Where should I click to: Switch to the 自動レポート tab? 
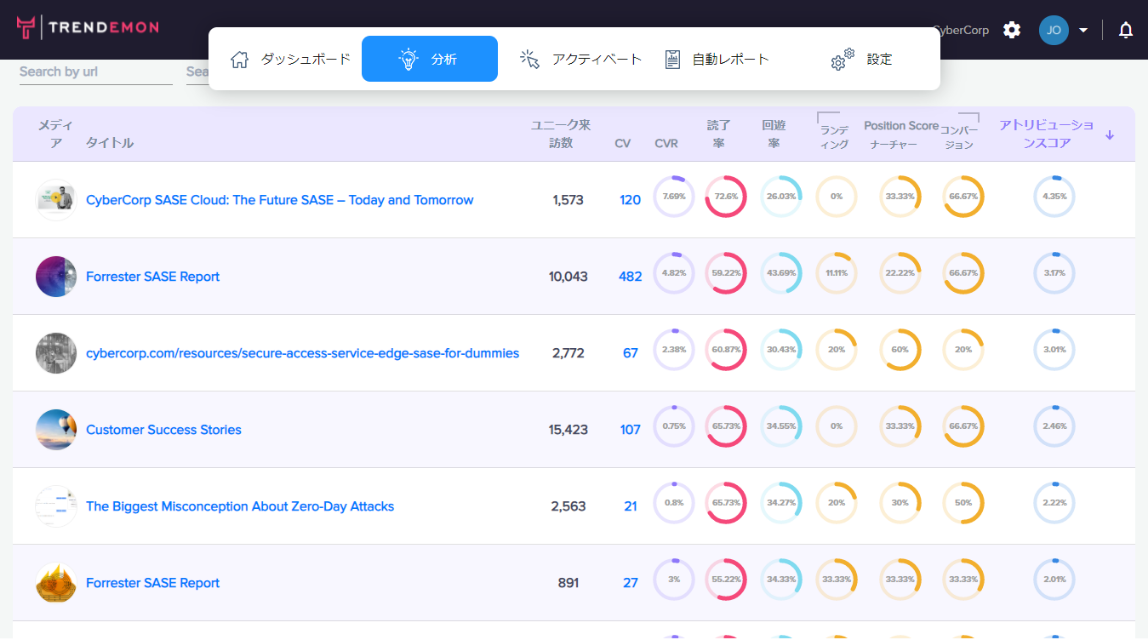point(717,59)
